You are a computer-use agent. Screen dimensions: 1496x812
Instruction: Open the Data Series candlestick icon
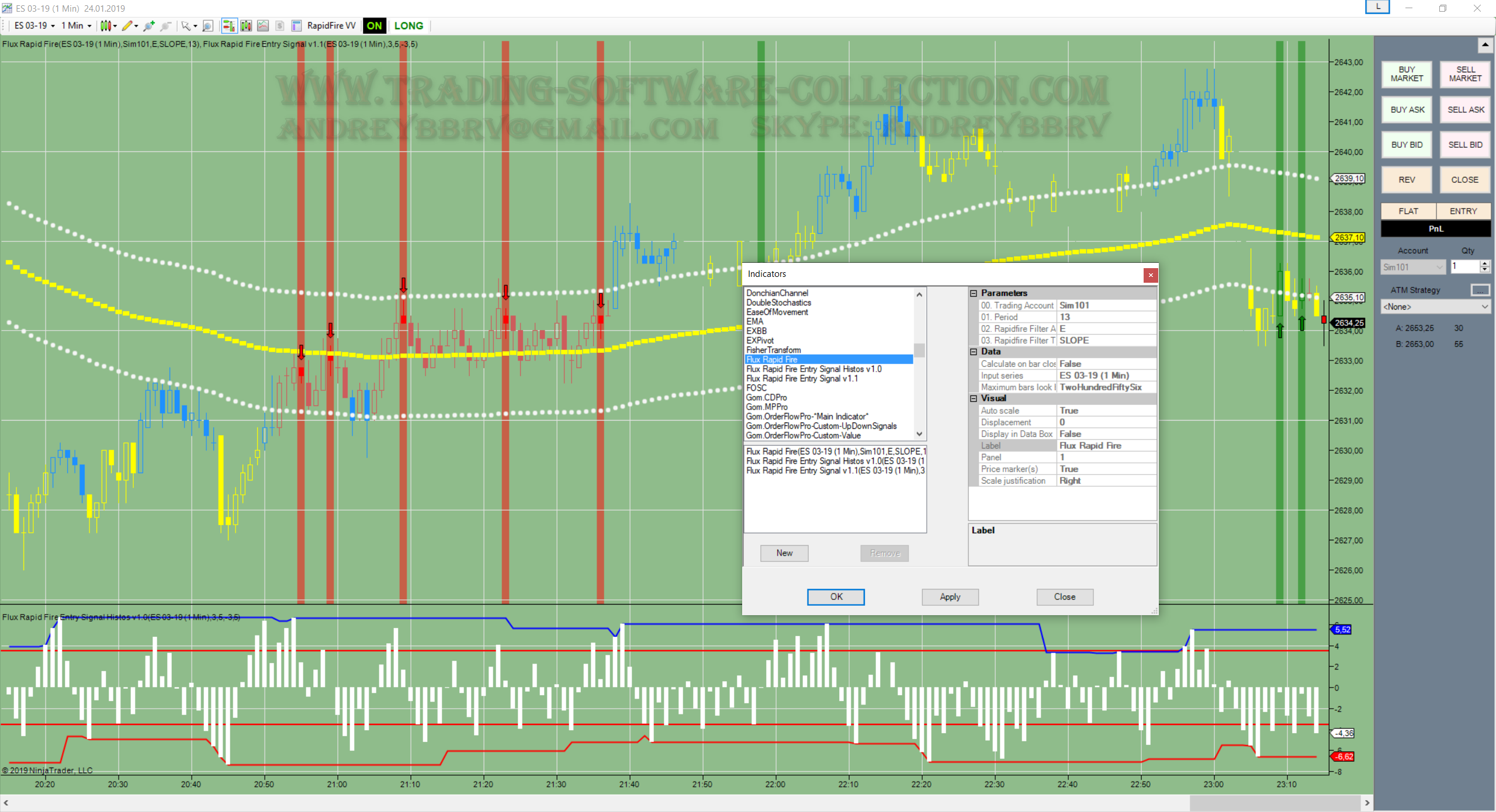246,26
